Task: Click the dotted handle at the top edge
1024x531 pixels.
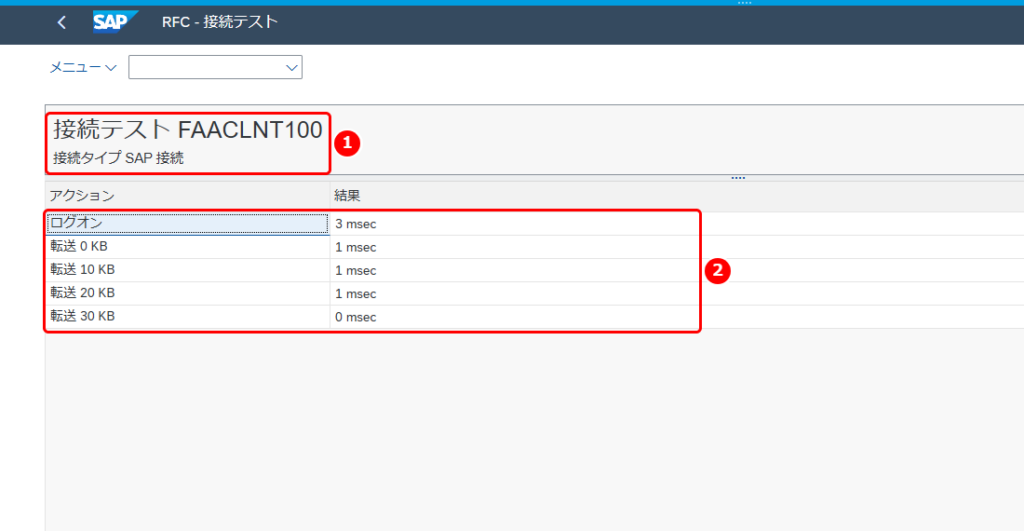Action: coord(744,3)
